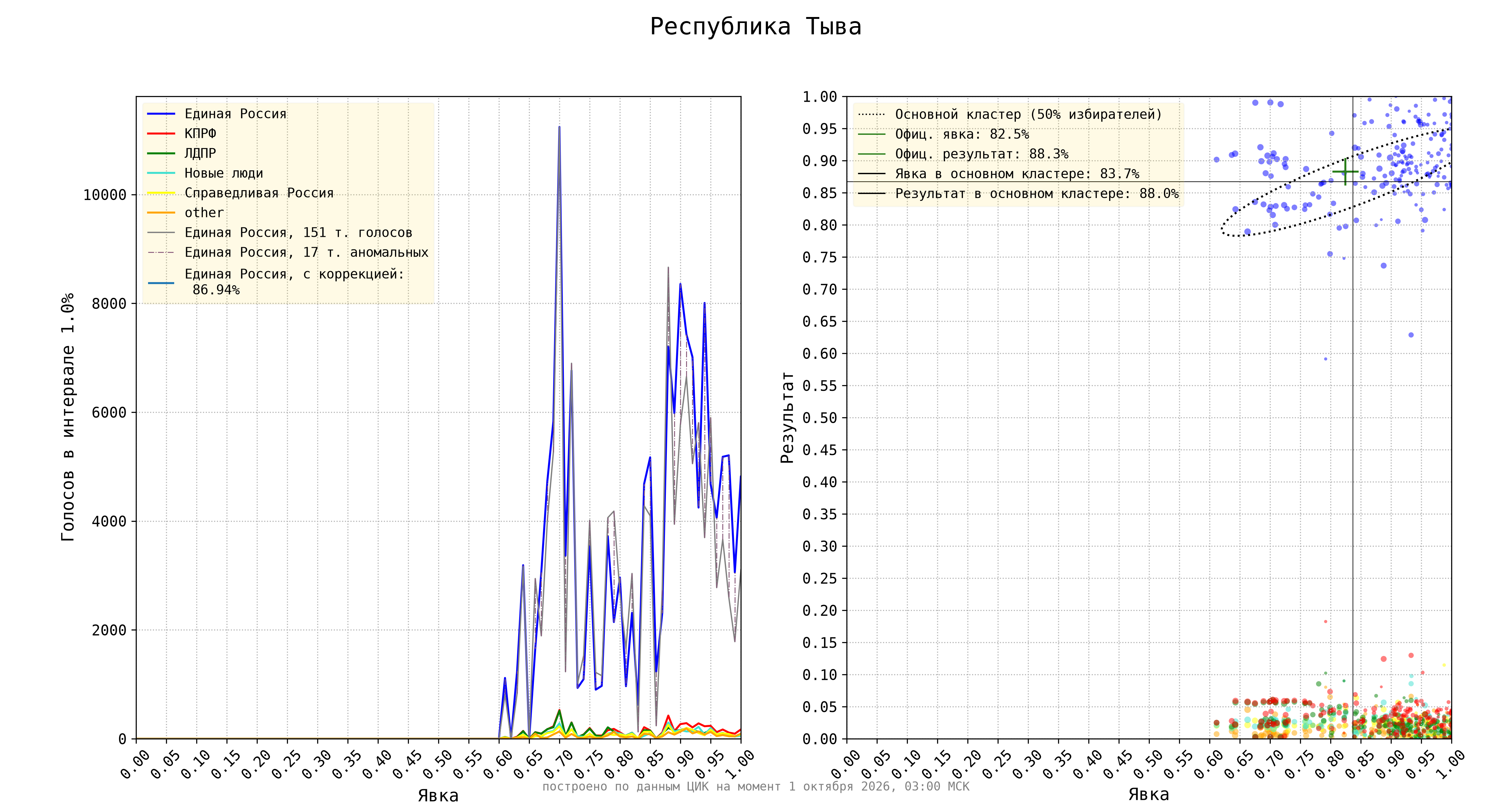Click the green ЛДПР line swatch
Image resolution: width=1512 pixels, height=803 pixels.
161,154
